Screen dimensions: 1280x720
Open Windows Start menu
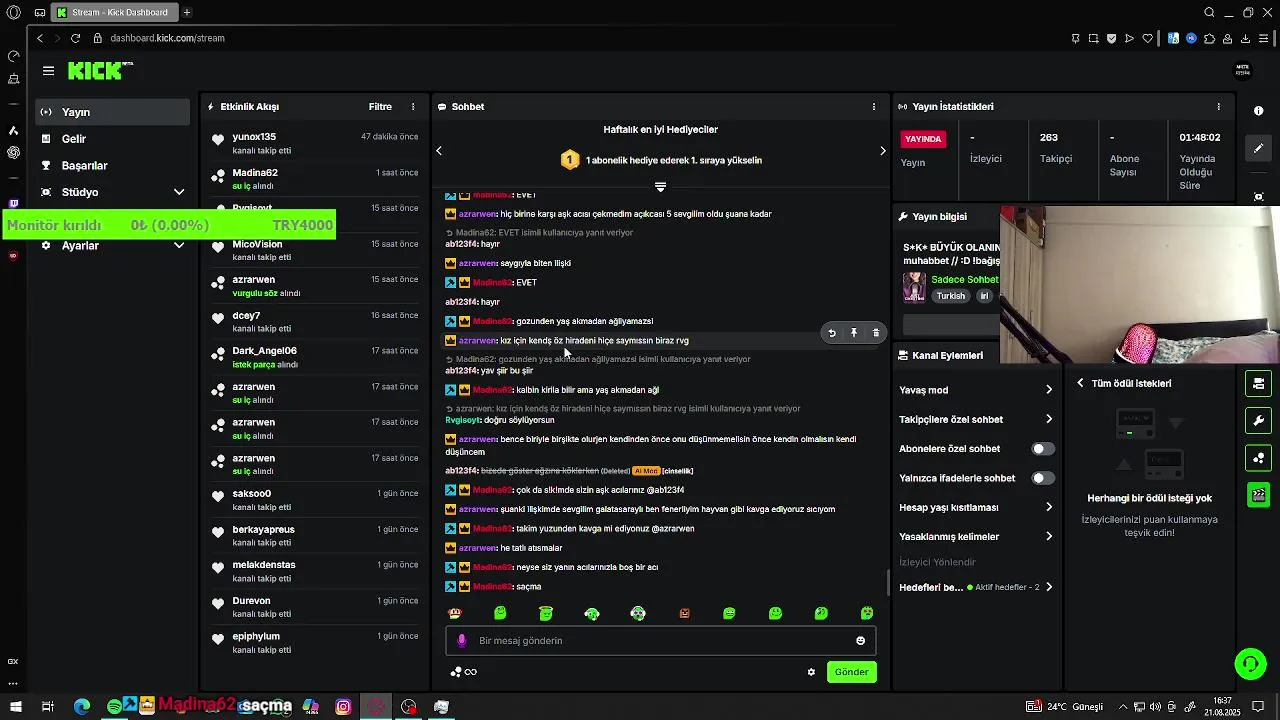[x=15, y=707]
